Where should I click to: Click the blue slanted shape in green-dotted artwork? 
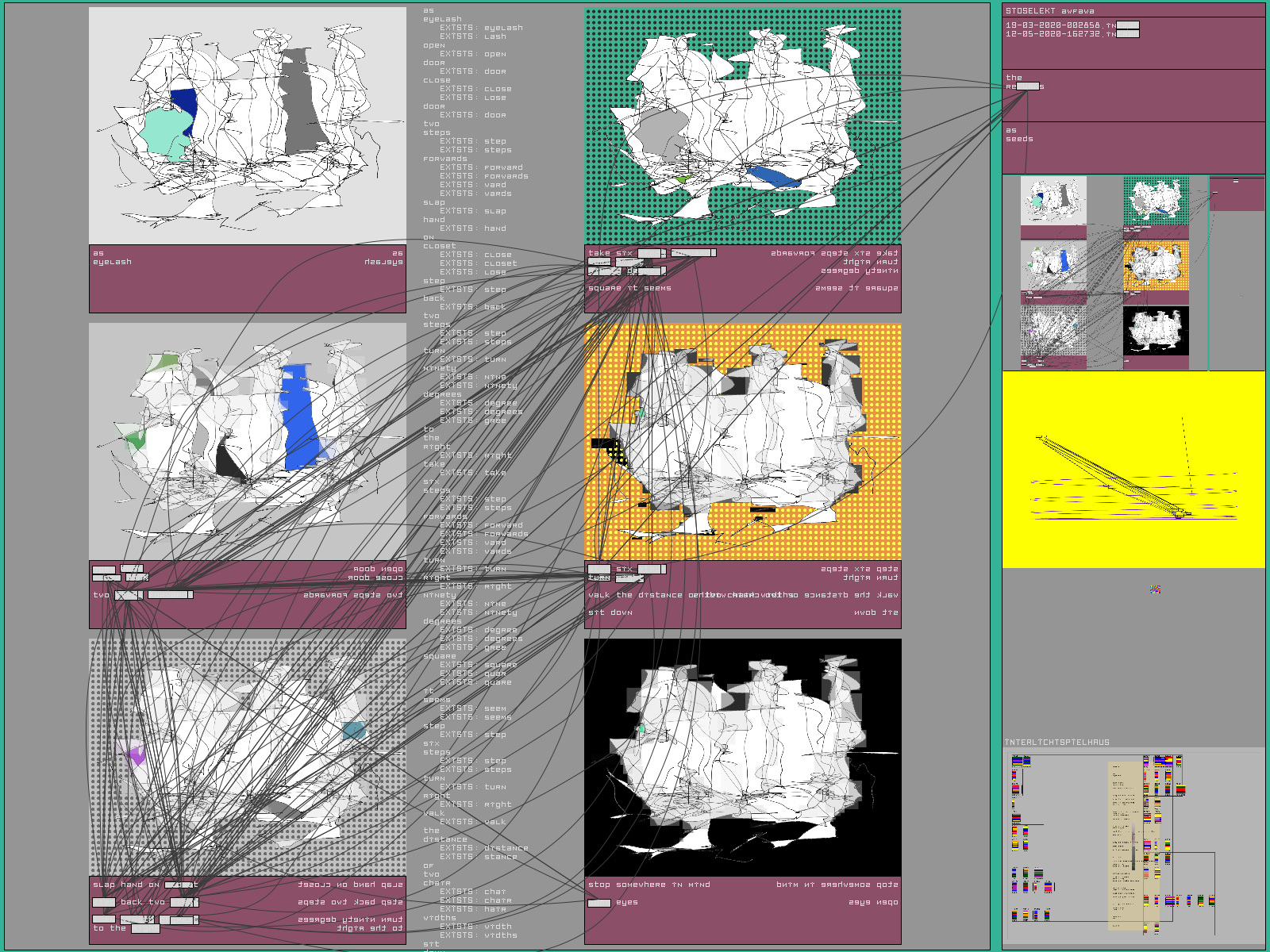click(x=772, y=177)
